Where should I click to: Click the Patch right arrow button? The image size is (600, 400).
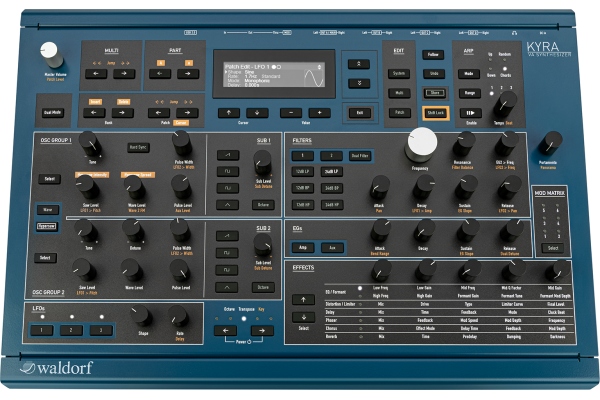187,113
